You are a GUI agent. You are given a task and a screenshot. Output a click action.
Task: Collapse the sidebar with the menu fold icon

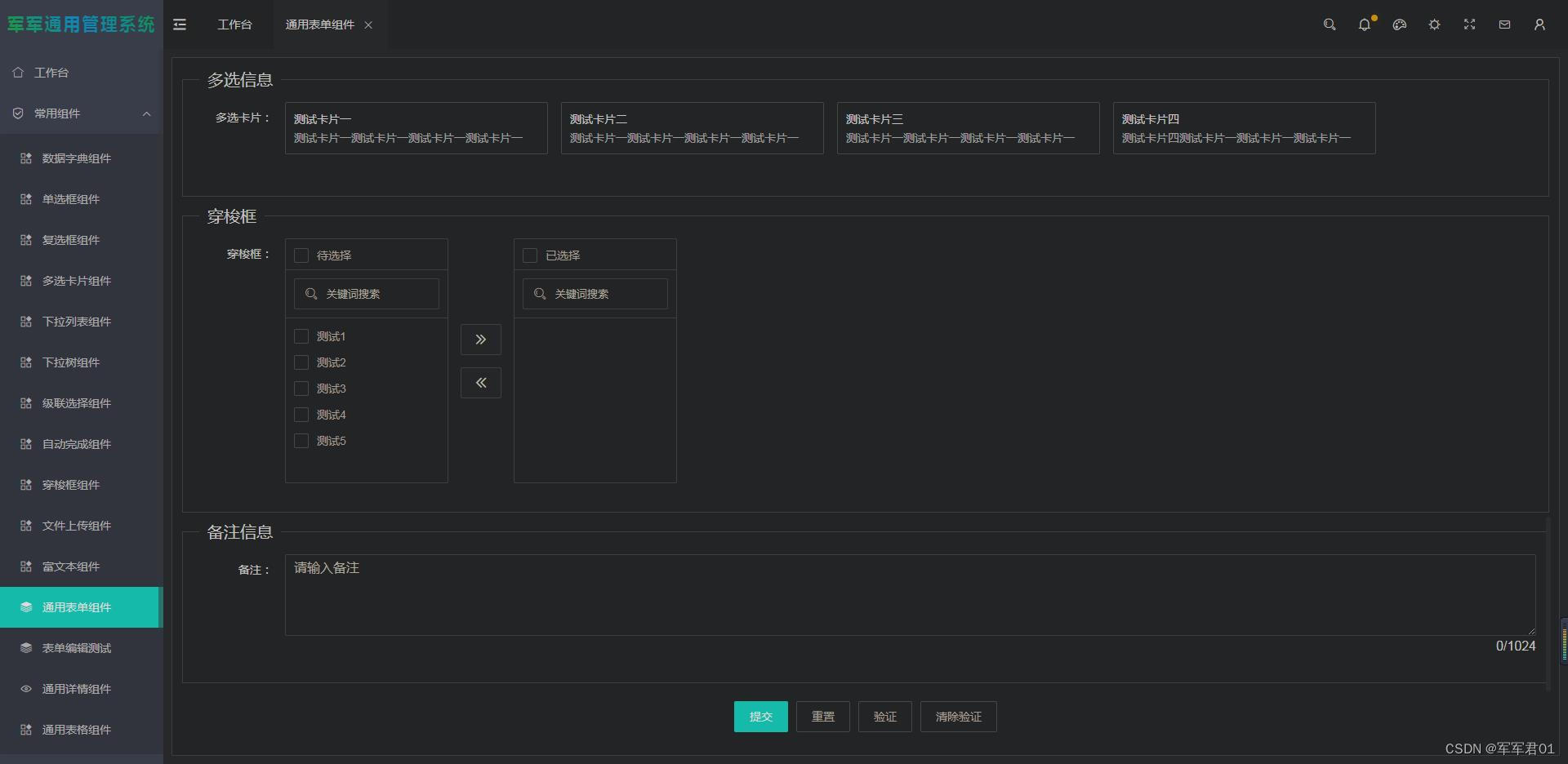[180, 24]
